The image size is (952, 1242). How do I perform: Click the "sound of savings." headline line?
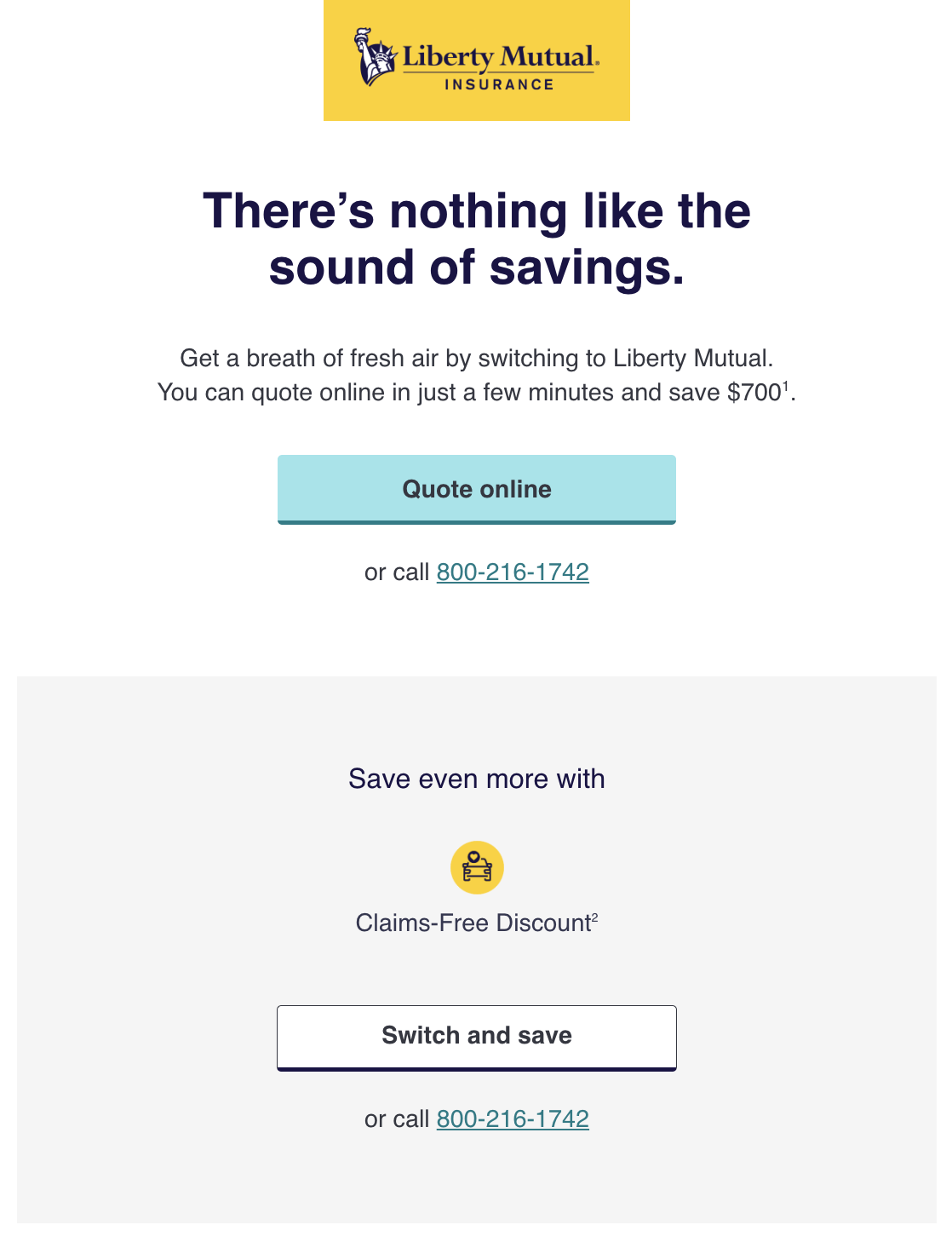point(477,267)
